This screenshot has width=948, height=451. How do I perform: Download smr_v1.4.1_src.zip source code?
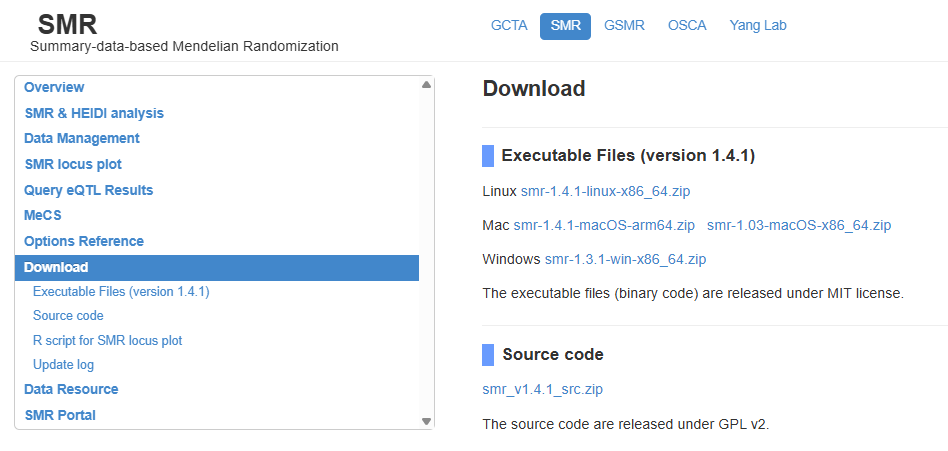pos(542,389)
